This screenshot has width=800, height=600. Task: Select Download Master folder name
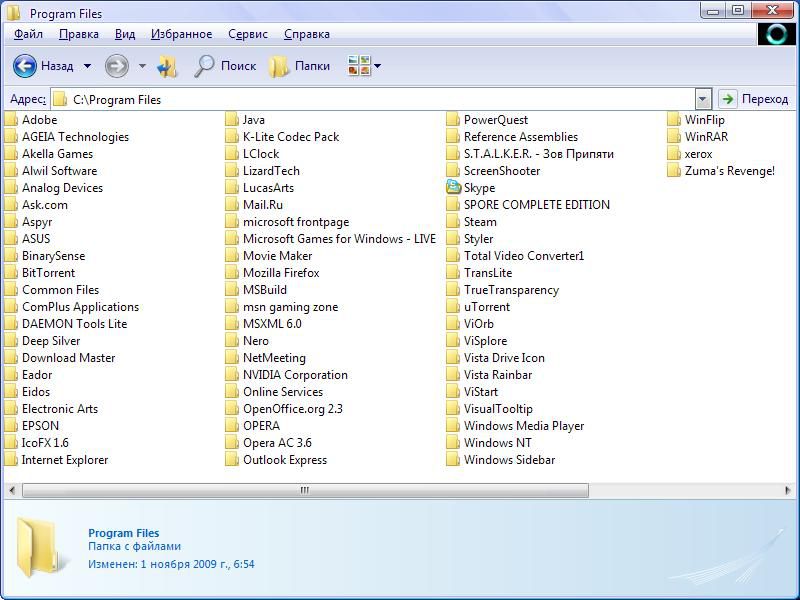coord(68,358)
